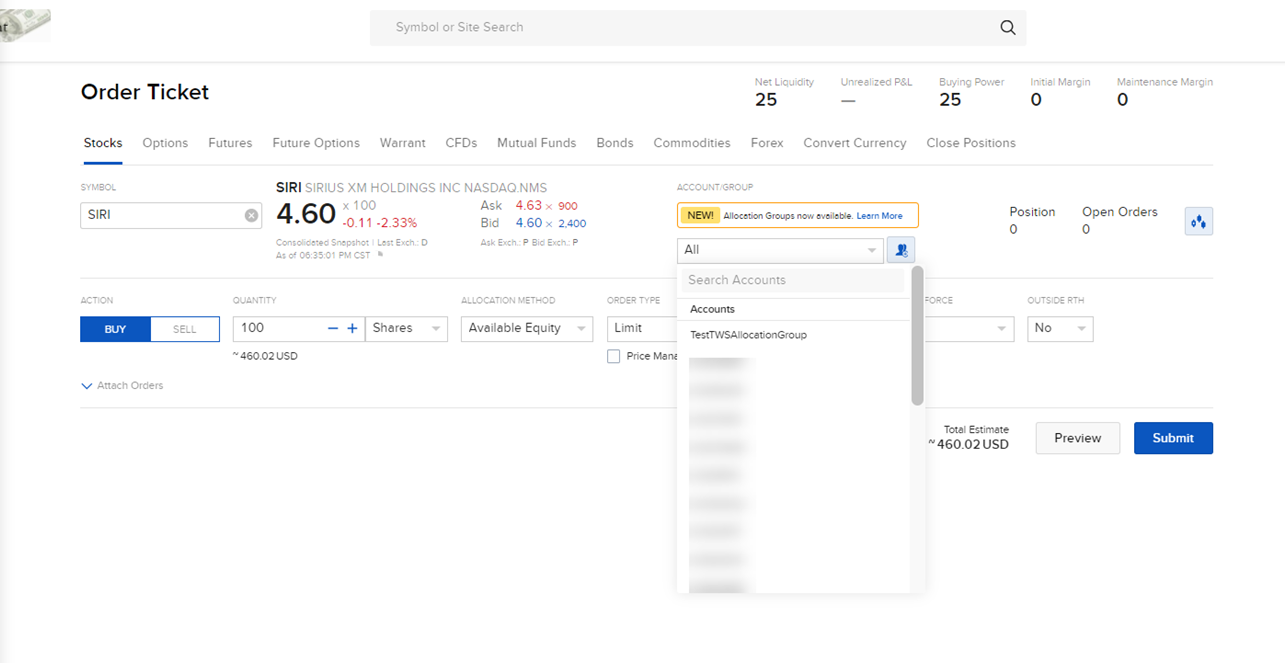Open the Available Equity allocation dropdown
The height and width of the screenshot is (663, 1285).
click(x=527, y=328)
